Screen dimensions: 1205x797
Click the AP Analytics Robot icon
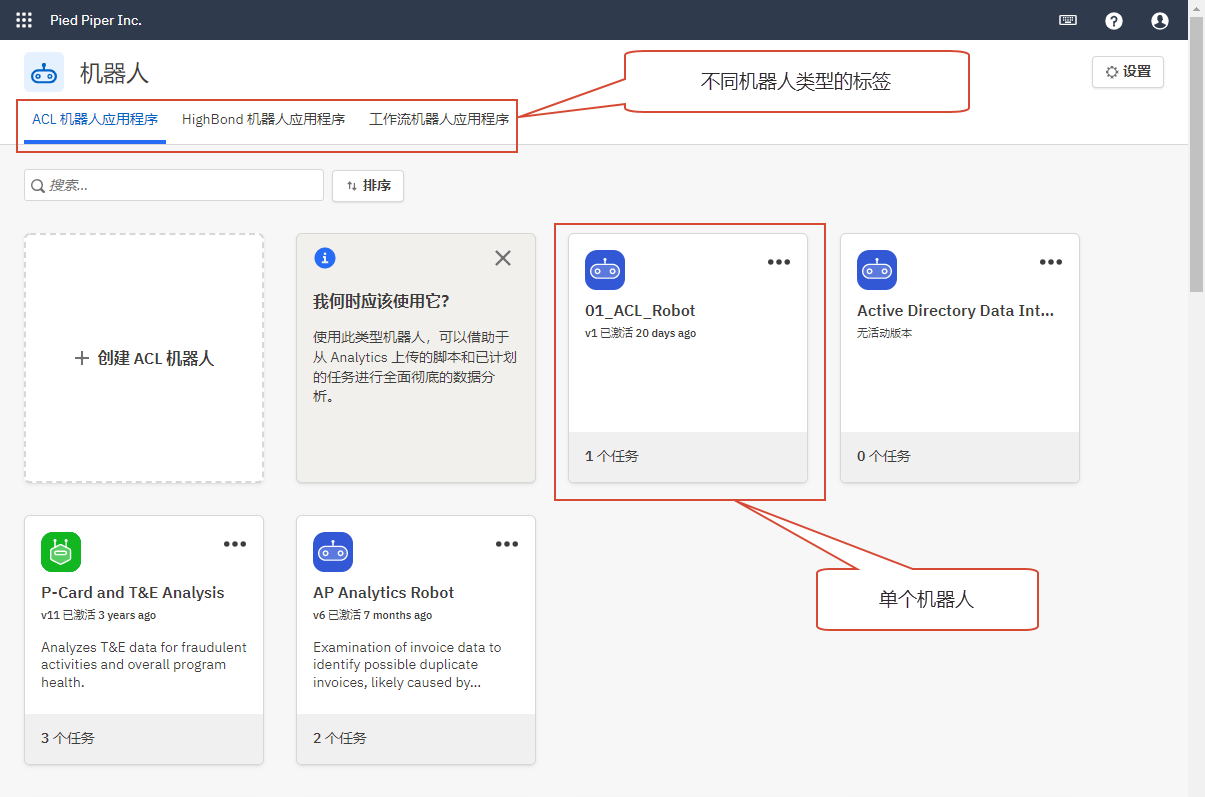click(x=333, y=552)
